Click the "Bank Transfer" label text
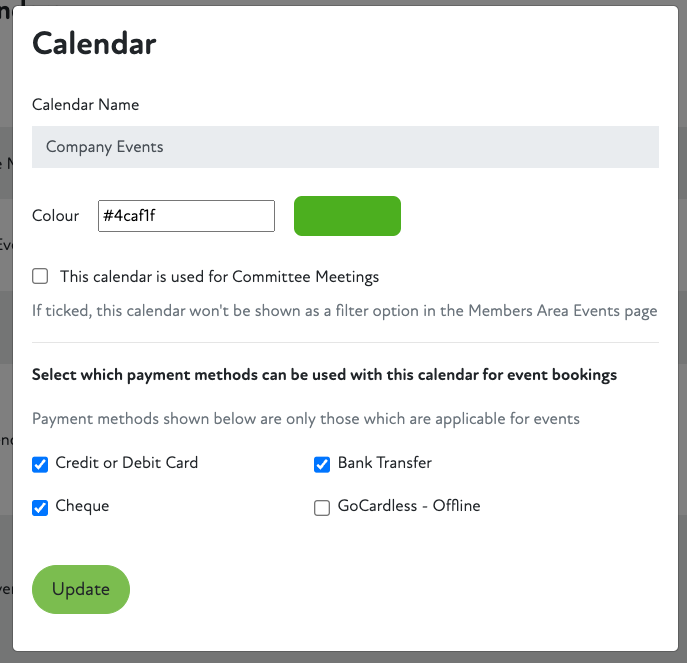Image resolution: width=687 pixels, height=663 pixels. pyautogui.click(x=385, y=463)
